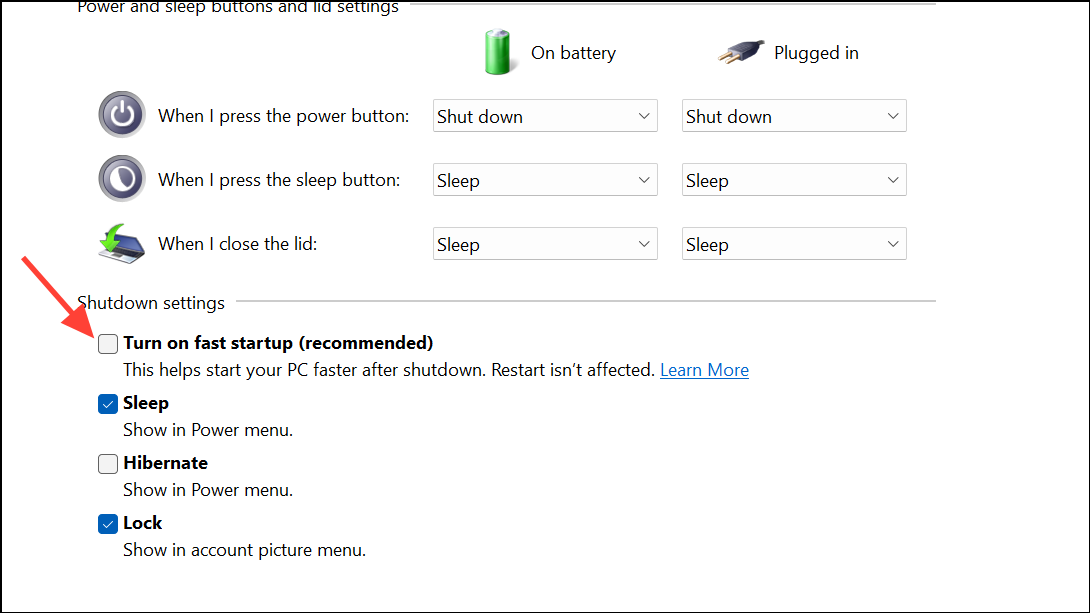Click the power button icon
Image resolution: width=1090 pixels, height=613 pixels.
pos(121,114)
